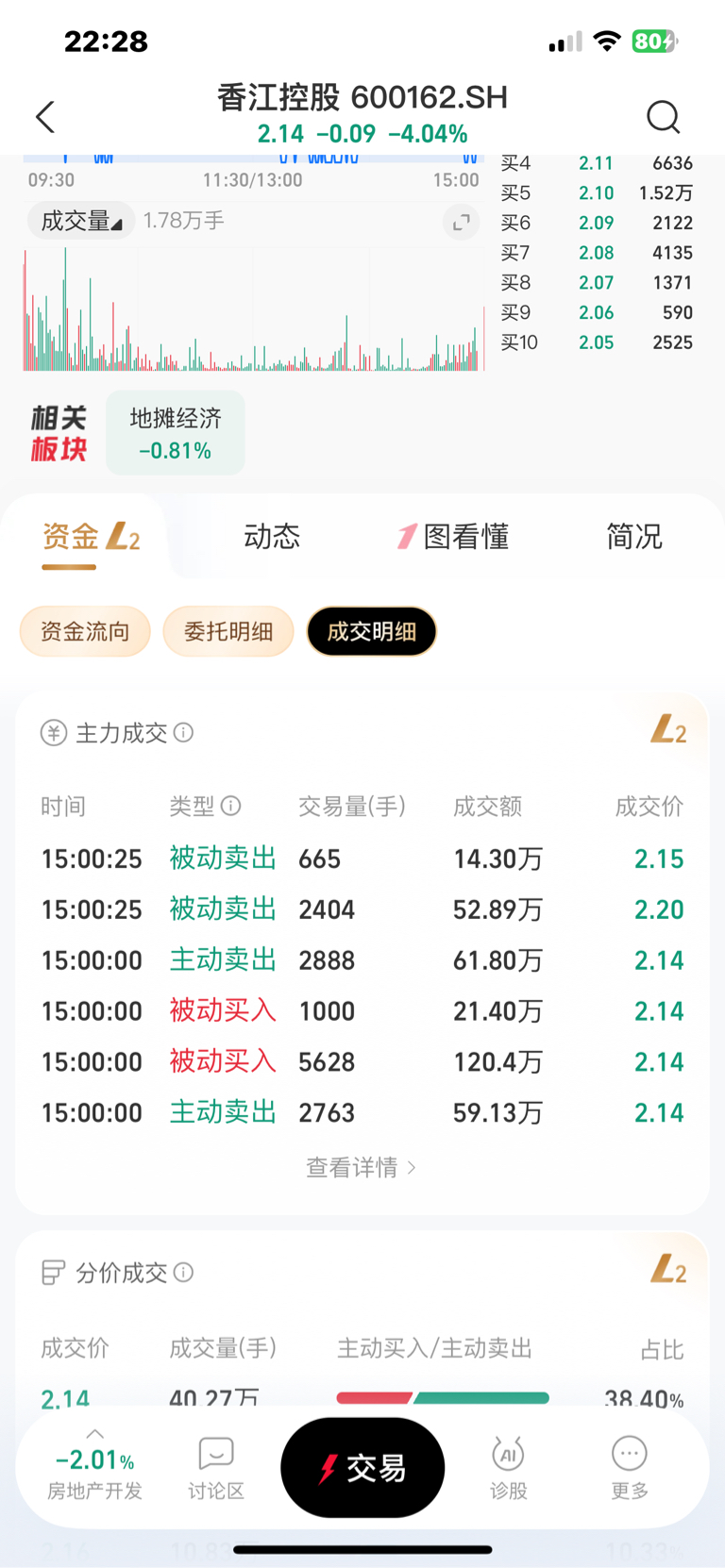Open the search magnifier icon
This screenshot has height=1568, width=725.
click(x=663, y=117)
